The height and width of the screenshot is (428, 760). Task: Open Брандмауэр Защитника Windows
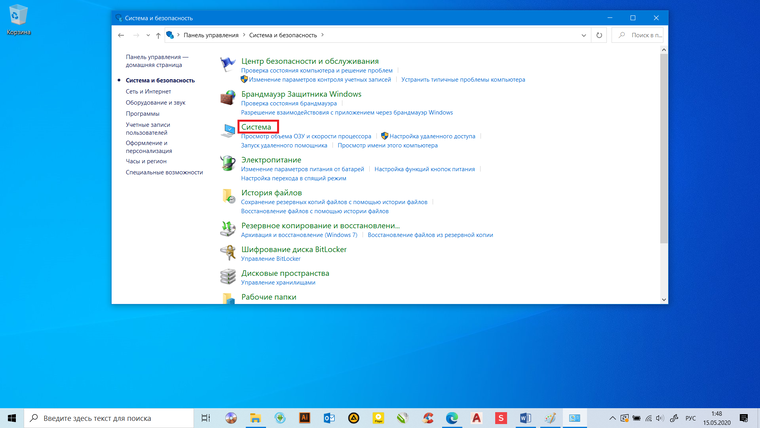tap(301, 94)
